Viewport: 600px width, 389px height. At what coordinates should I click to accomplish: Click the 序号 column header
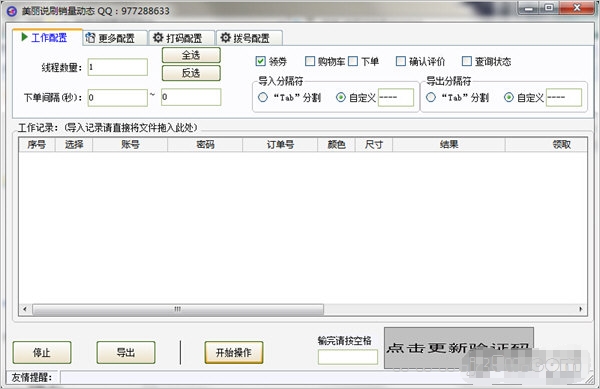37,145
